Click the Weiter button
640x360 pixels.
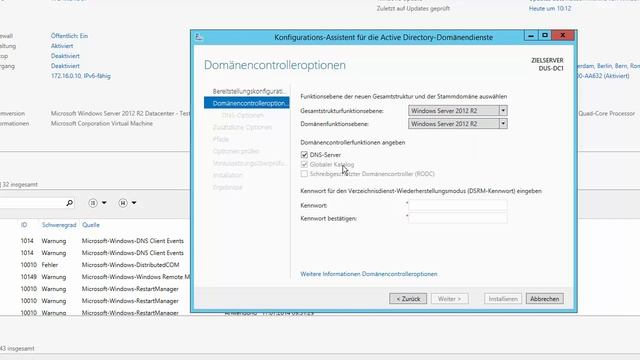tap(449, 299)
